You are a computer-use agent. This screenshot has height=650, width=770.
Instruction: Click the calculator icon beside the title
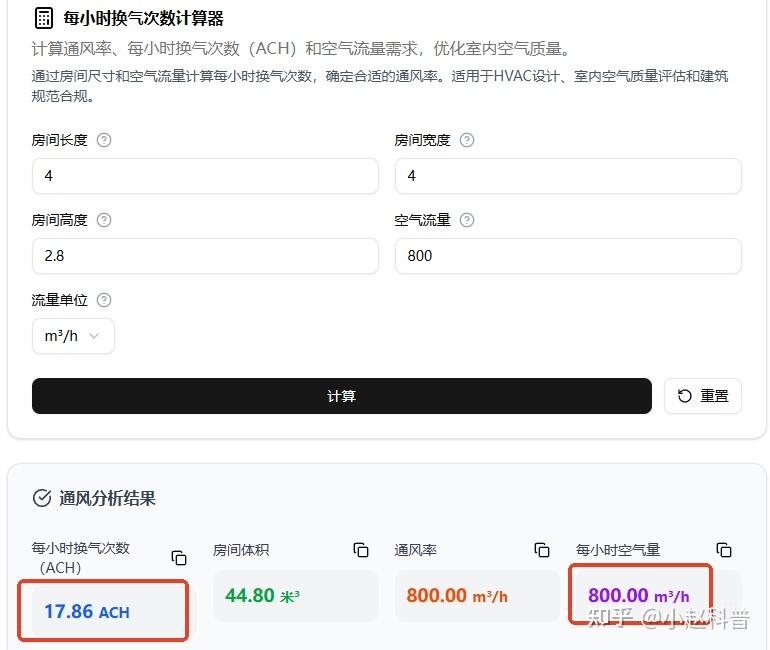point(43,18)
